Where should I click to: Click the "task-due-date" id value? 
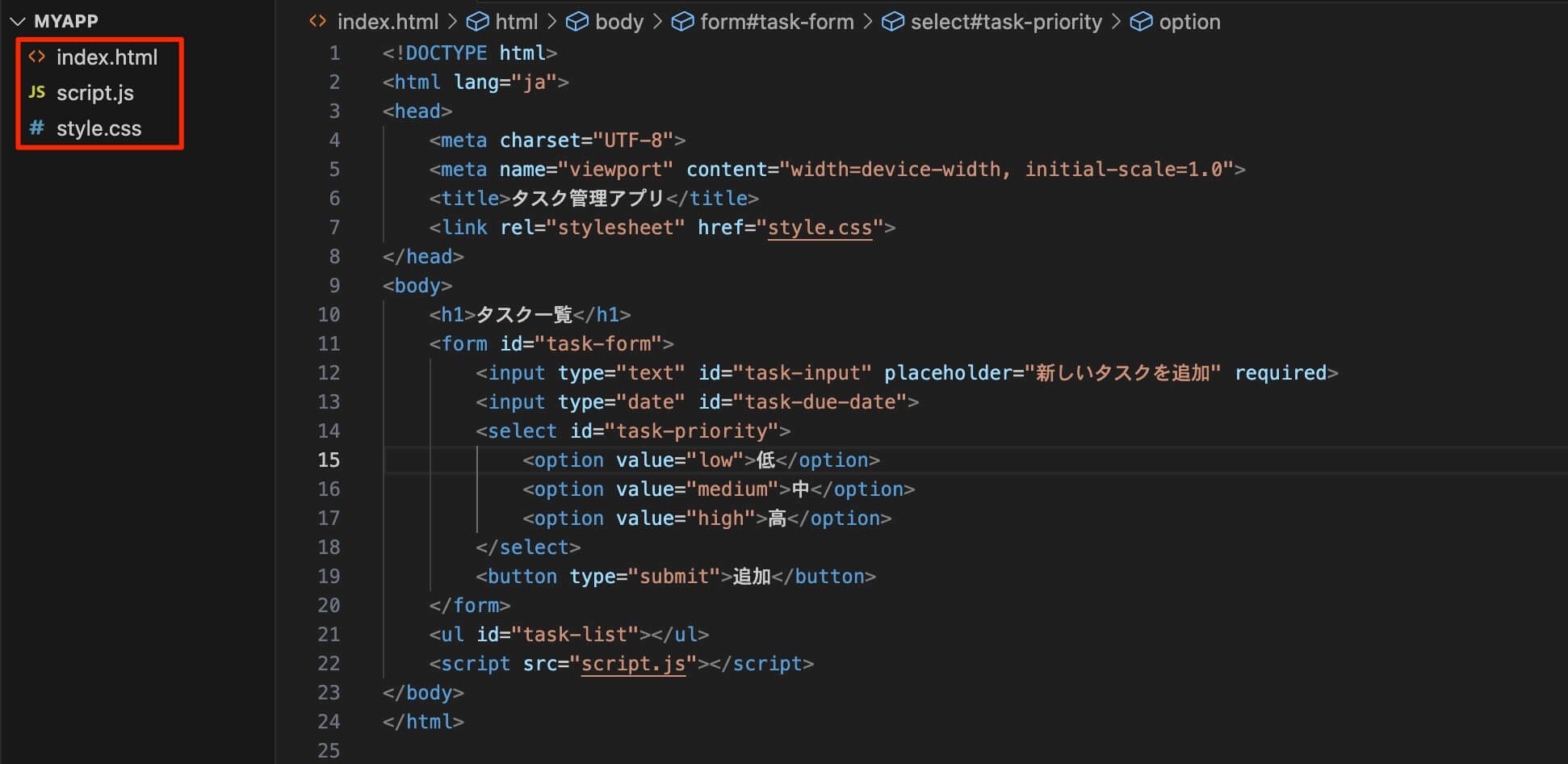click(820, 402)
